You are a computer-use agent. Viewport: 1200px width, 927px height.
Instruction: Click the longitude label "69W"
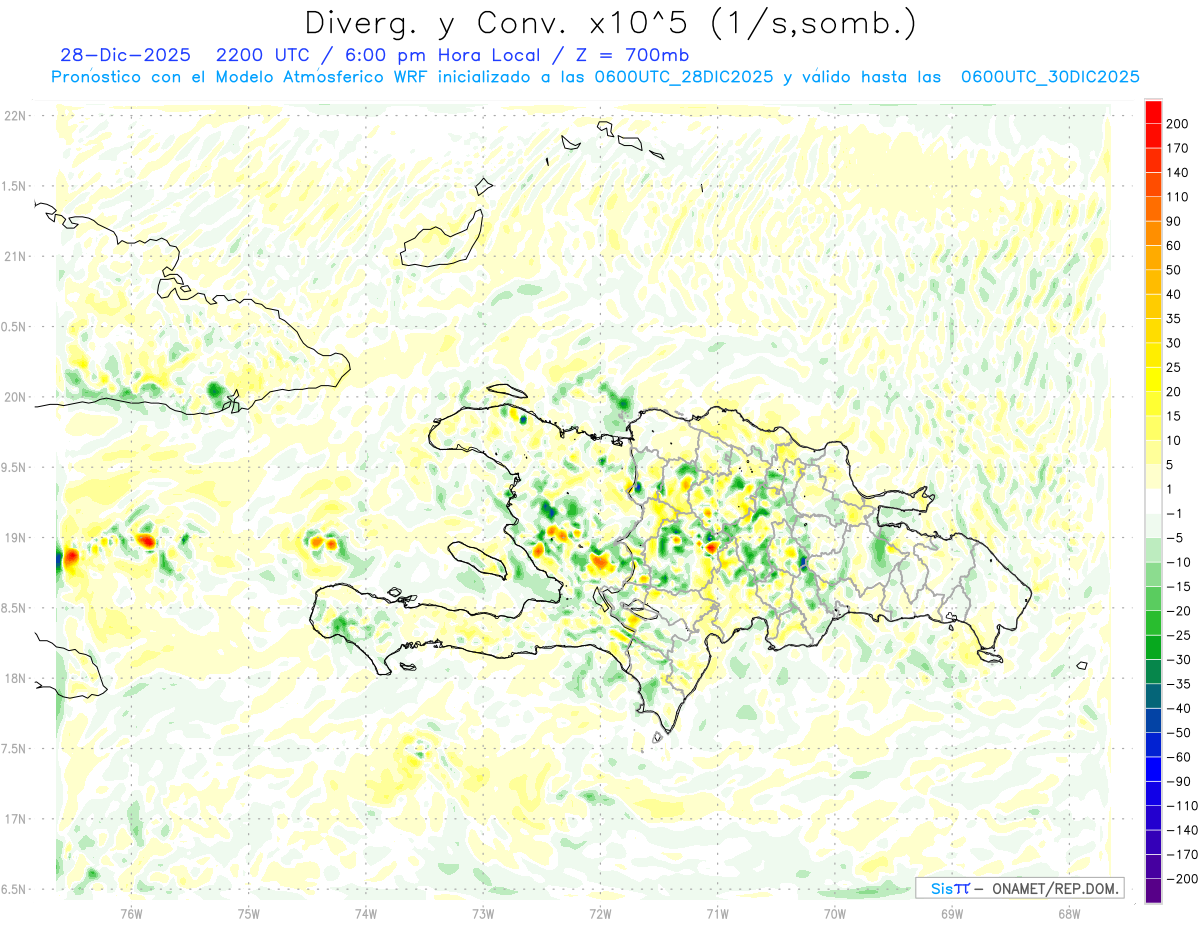click(952, 914)
